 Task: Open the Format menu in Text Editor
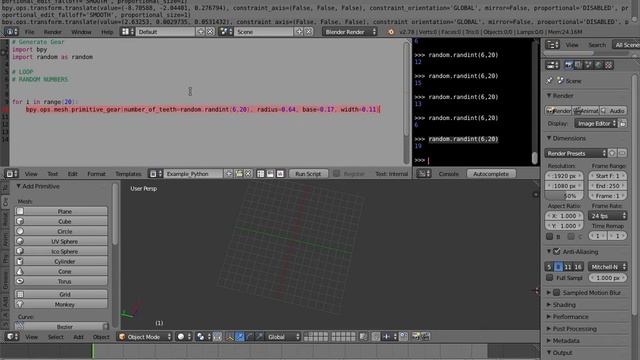[x=96, y=174]
